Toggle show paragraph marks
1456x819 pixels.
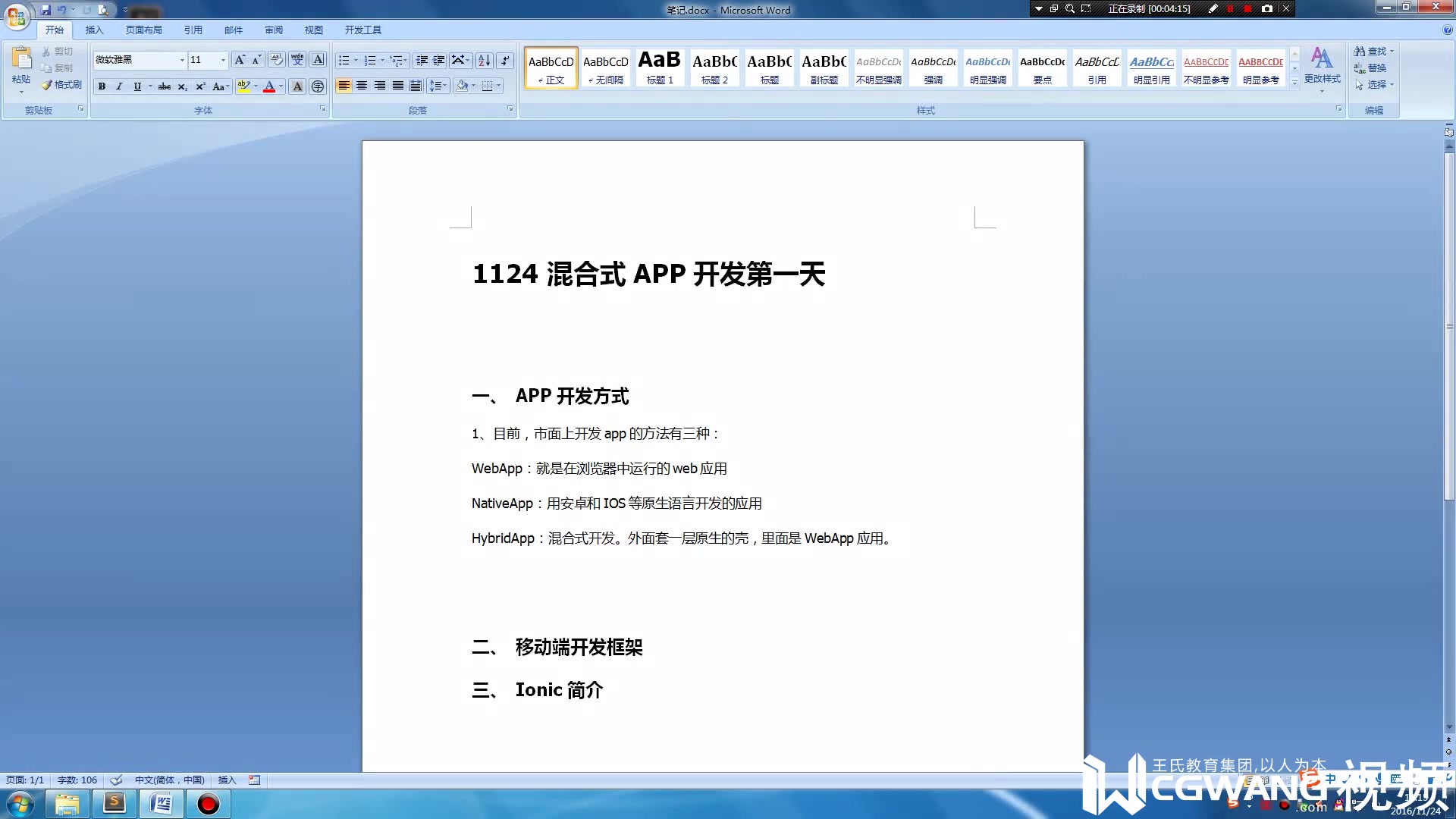coord(504,60)
